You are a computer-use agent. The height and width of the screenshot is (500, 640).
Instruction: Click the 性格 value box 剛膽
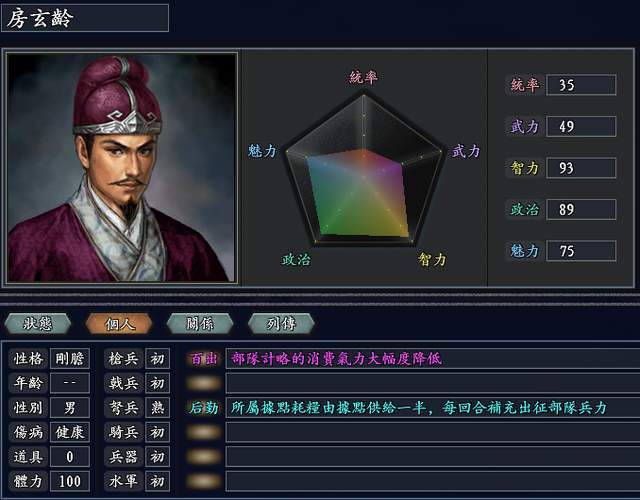71,358
